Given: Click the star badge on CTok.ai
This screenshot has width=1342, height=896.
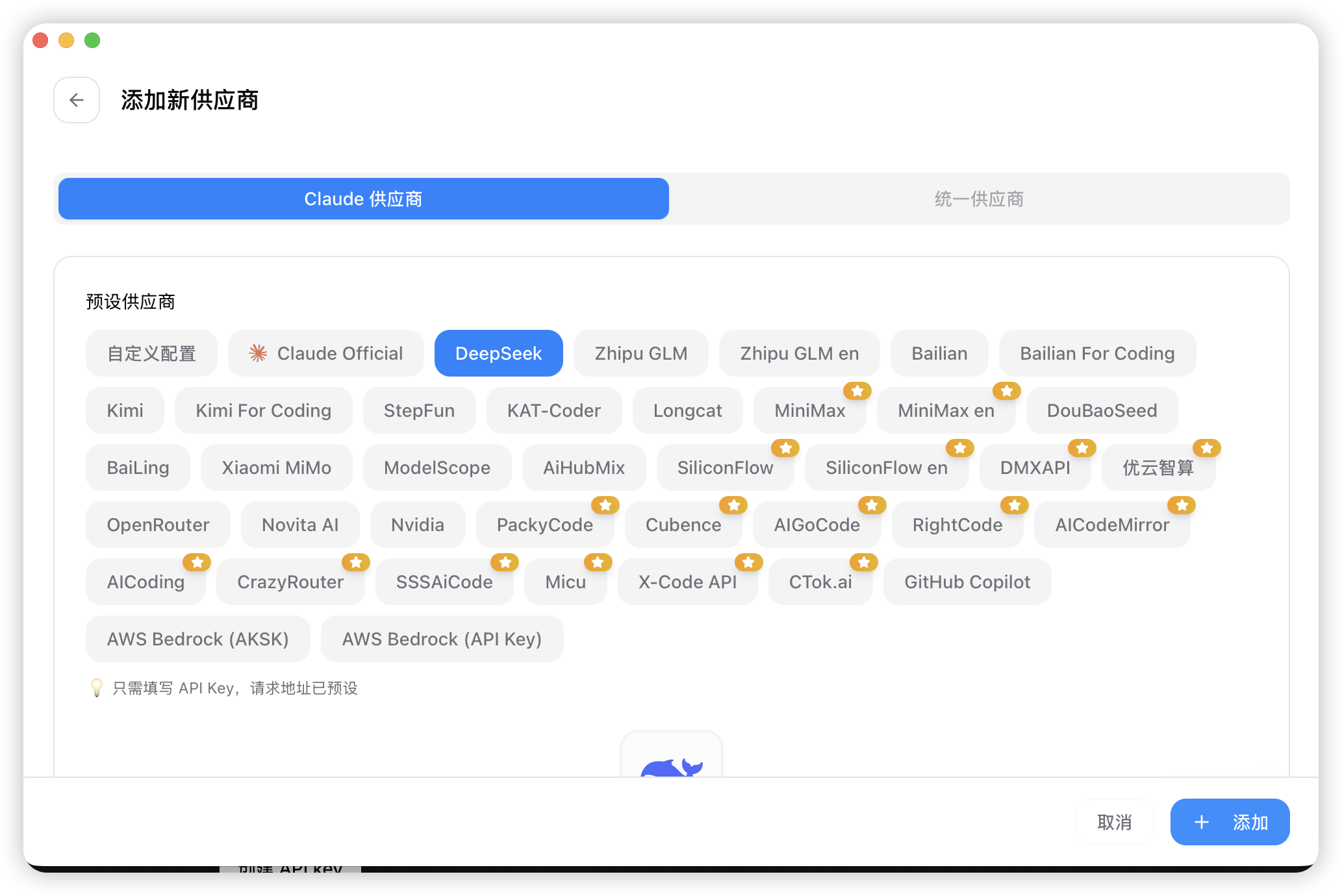Looking at the screenshot, I should [864, 562].
